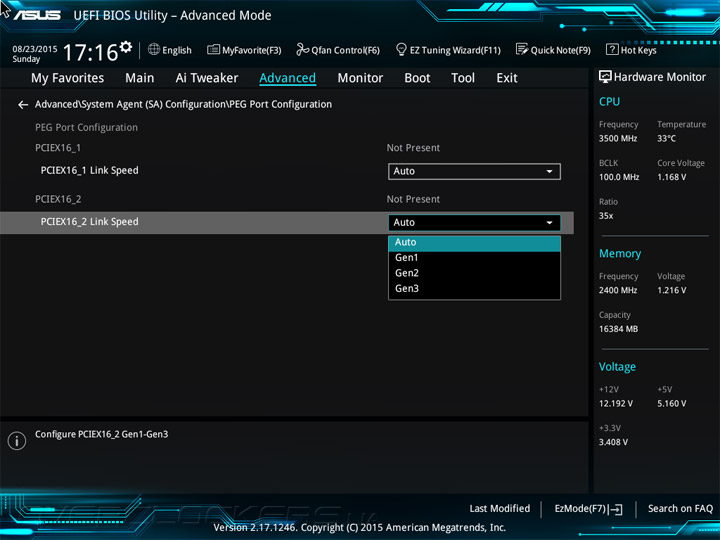Click memory capacity value 16384 MB
The height and width of the screenshot is (540, 720).
619,329
